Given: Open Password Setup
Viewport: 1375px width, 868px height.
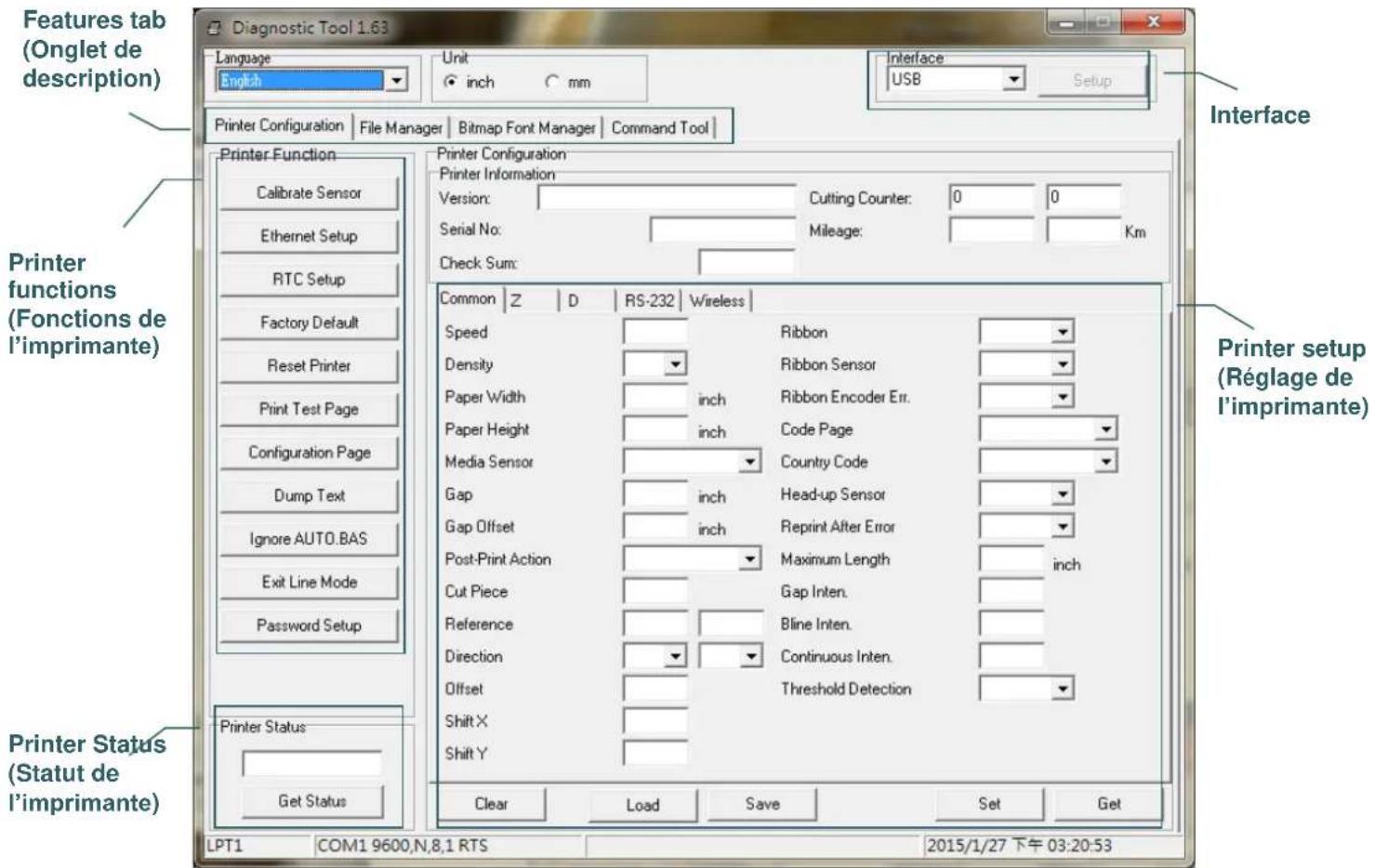Looking at the screenshot, I should [309, 625].
